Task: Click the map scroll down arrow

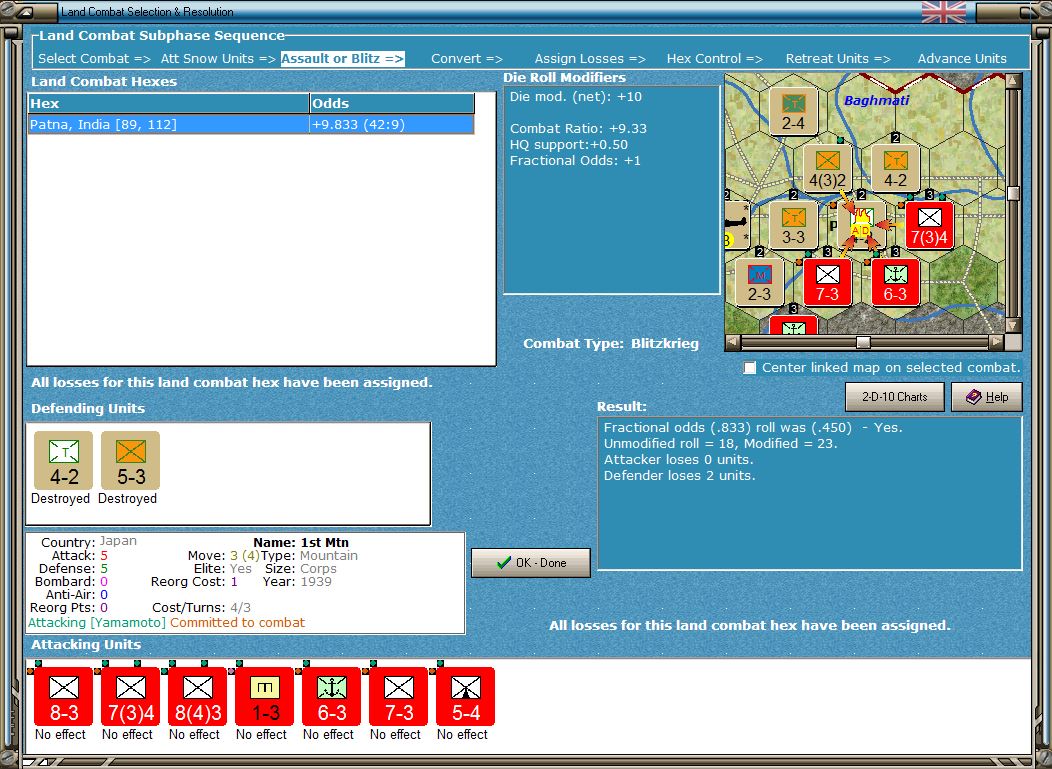Action: click(1014, 325)
